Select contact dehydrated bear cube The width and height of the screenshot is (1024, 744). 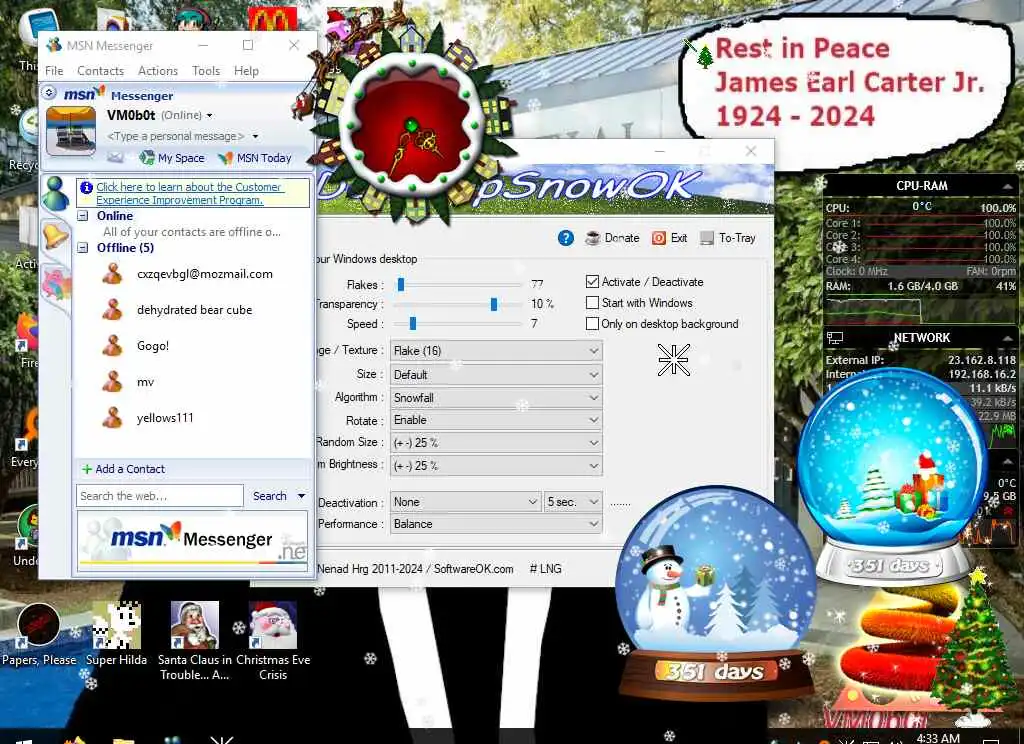pos(194,310)
